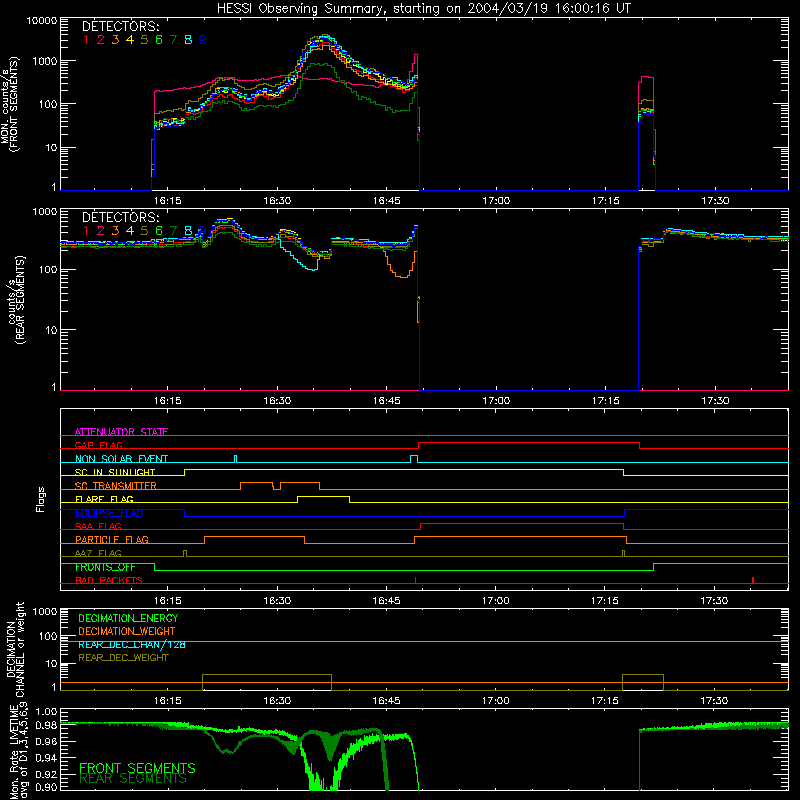Click the HESSI Observing Summary plot title
This screenshot has height=800, width=800.
[x=423, y=8]
